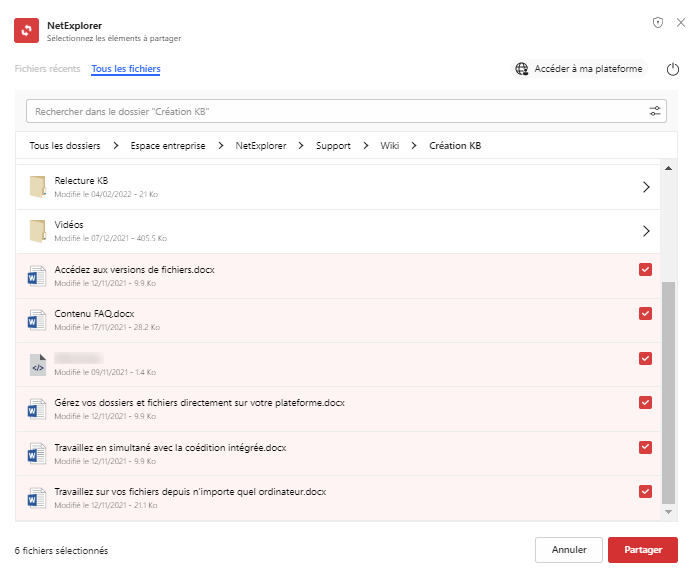Click Word icon for Contenu FAQ.docx

[x=37, y=320]
